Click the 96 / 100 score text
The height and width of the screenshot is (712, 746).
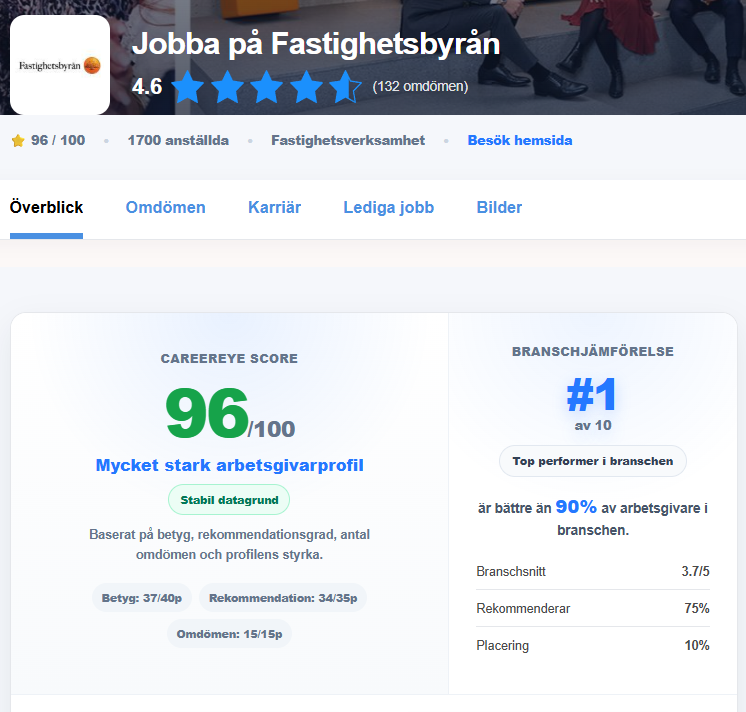[58, 140]
